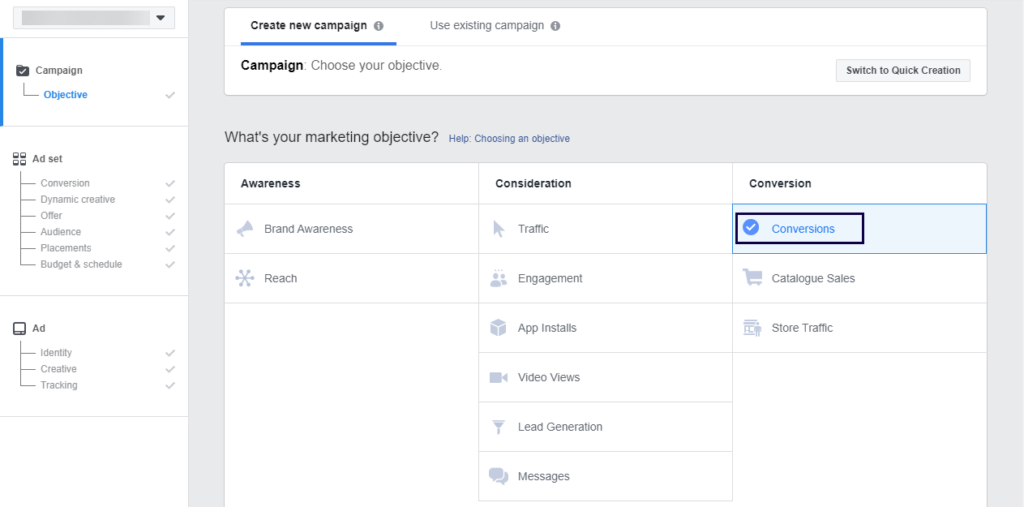Screen dimensions: 1024x507
Task: Click the Store Traffic storefront icon
Action: [753, 328]
